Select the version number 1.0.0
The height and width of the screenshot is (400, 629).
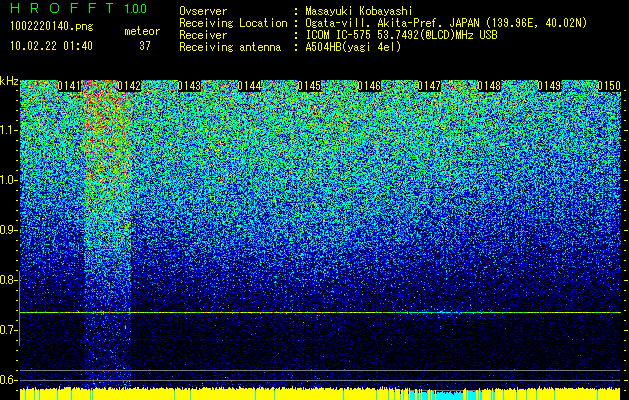tap(135, 8)
